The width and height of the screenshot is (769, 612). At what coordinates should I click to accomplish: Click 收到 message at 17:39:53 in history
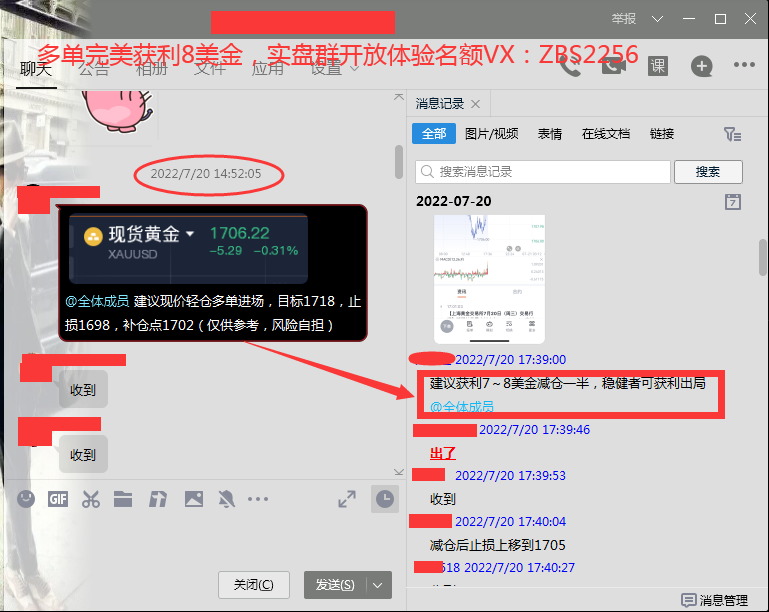click(442, 499)
